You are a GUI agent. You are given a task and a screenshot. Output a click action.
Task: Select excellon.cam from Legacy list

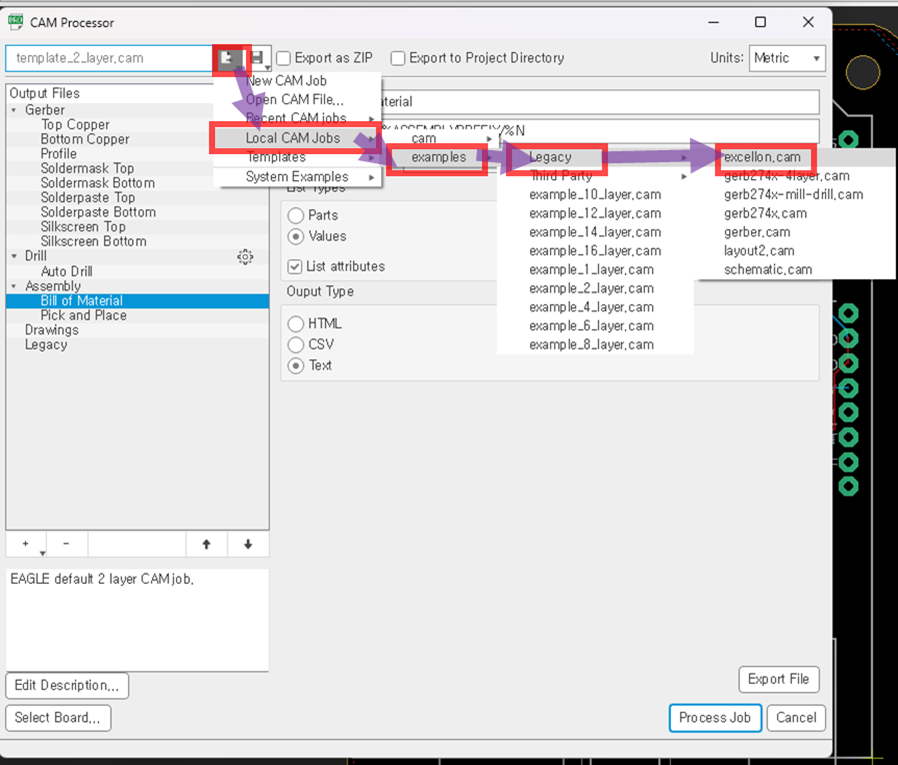(762, 157)
